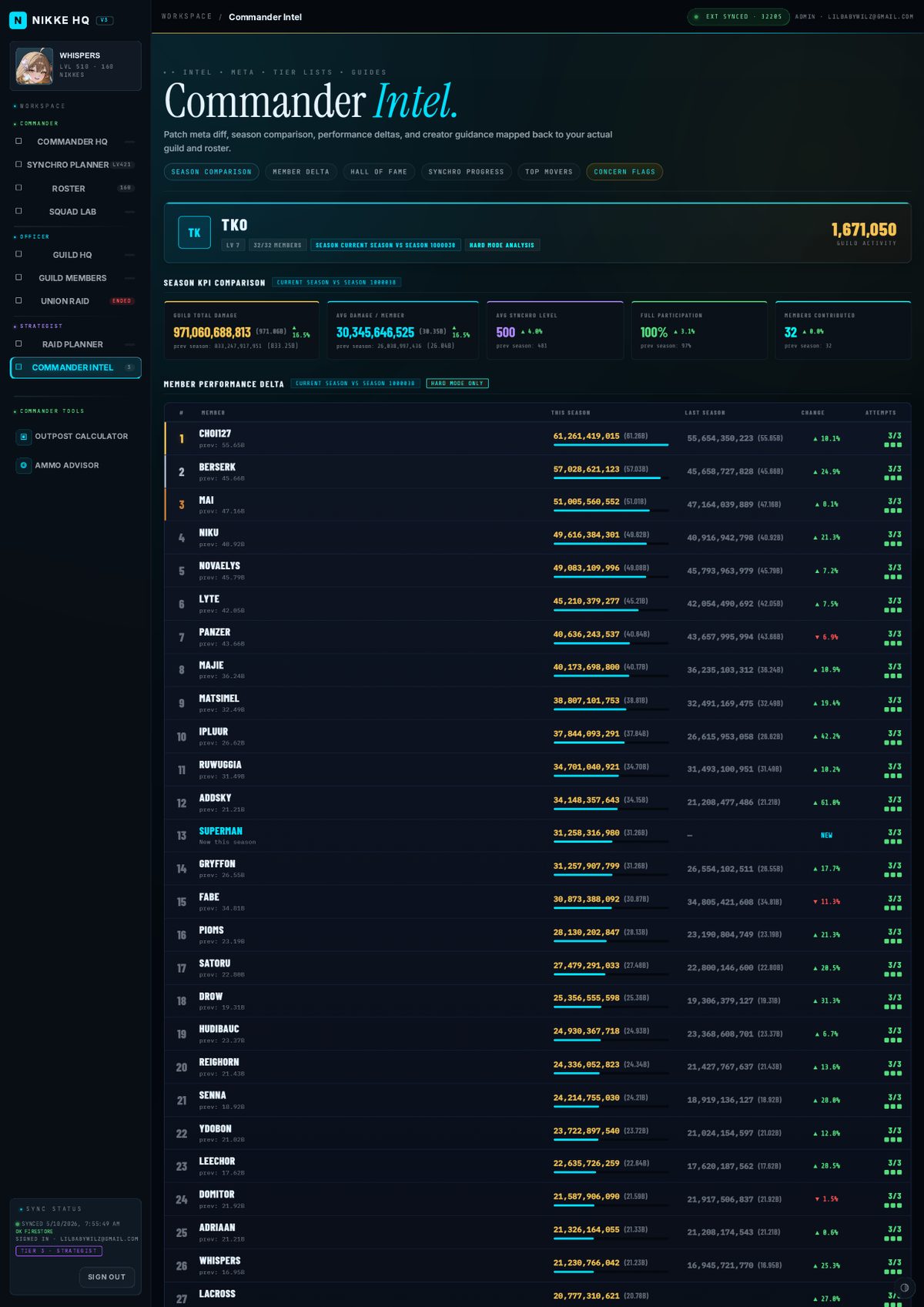Click the Outpost Calculator tool icon
The width and height of the screenshot is (924, 1307).
point(24,437)
